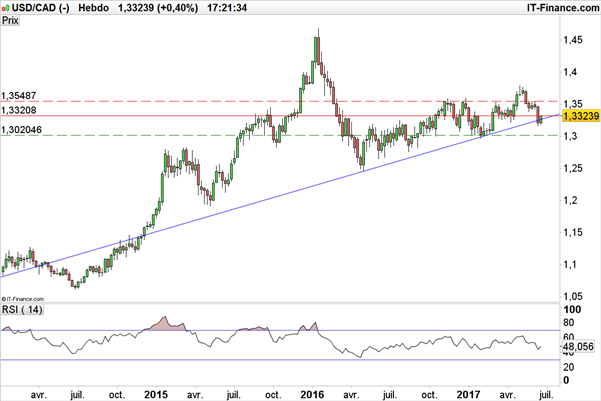Click the 2016 year label on time axis

point(312,394)
